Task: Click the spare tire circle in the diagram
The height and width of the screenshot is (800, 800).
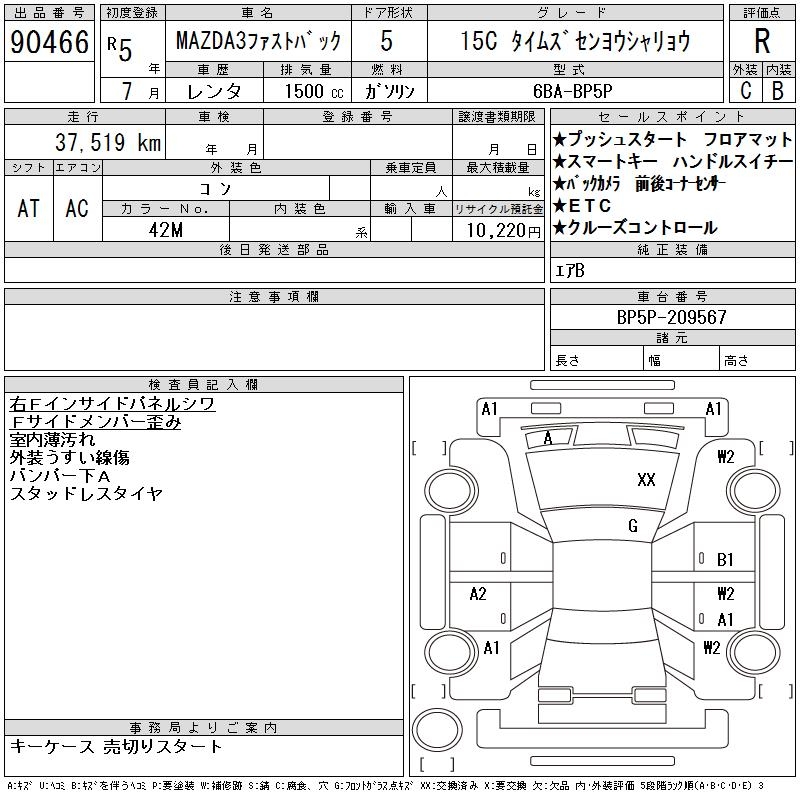Action: point(437,730)
